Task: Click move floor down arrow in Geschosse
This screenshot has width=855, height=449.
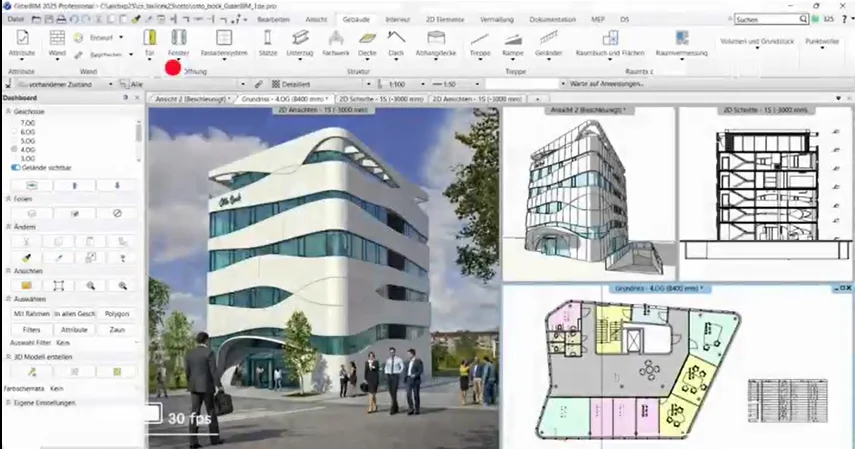Action: (117, 185)
